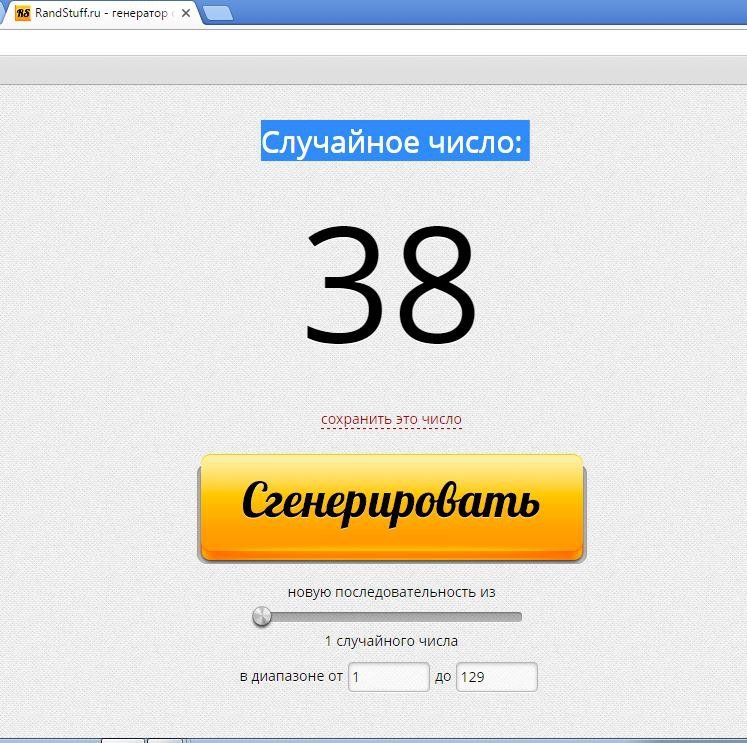Click the новую последовательность из label
Viewport: 747px width, 743px height.
pos(392,592)
